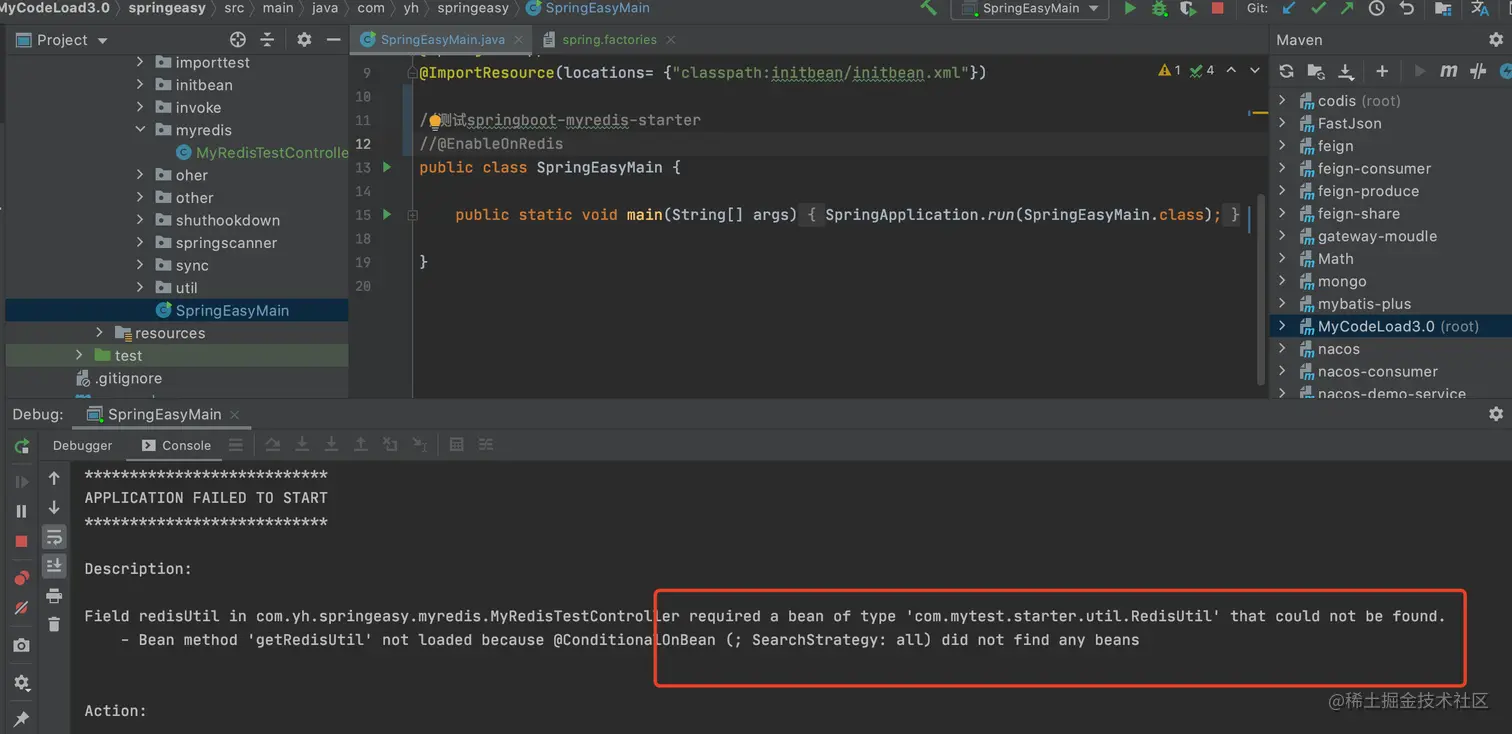Close the SpringEasyMain.java editor tab
This screenshot has height=734, width=1512.
[x=518, y=40]
